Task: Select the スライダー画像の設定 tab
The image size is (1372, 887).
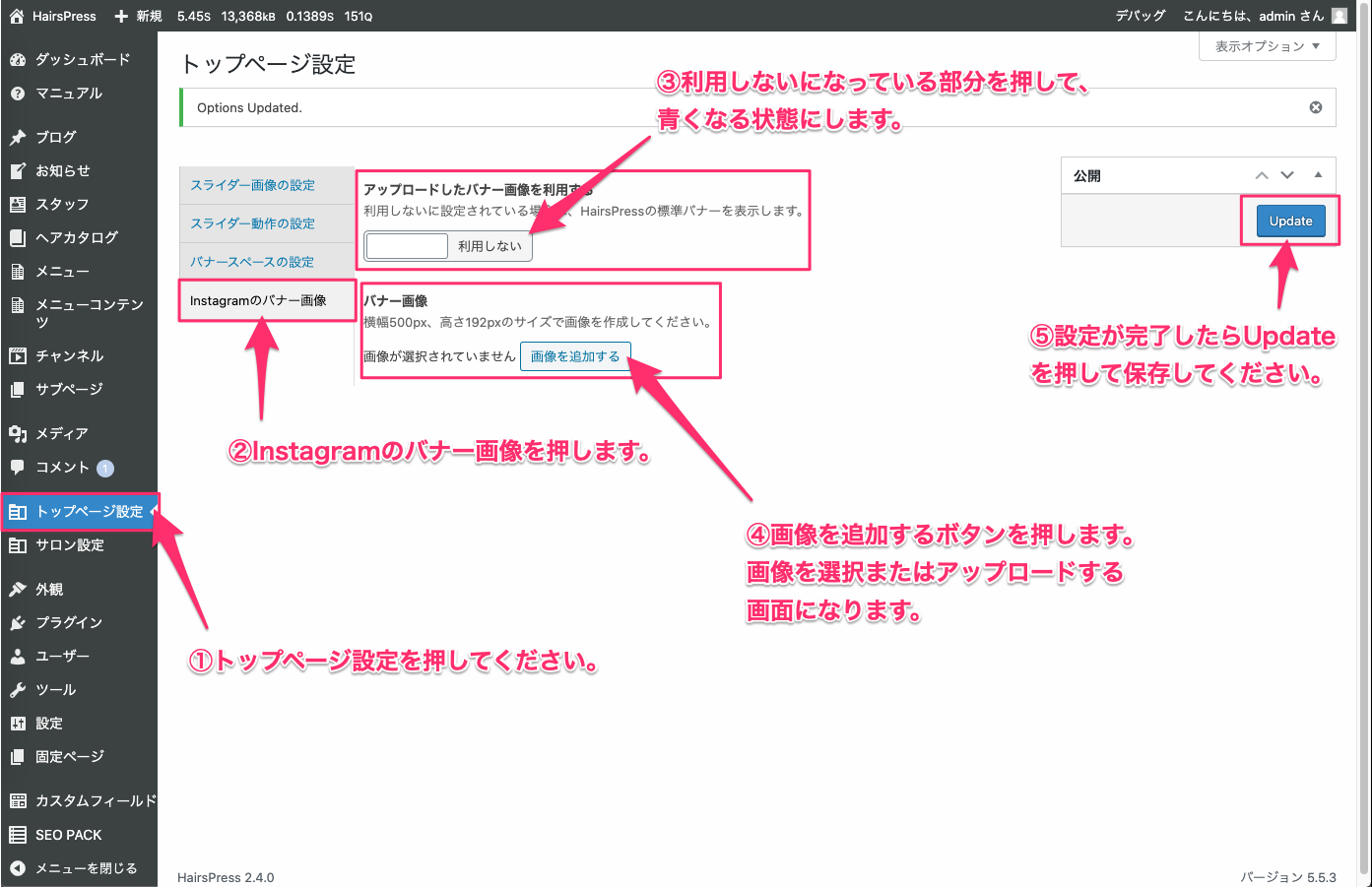Action: coord(253,185)
